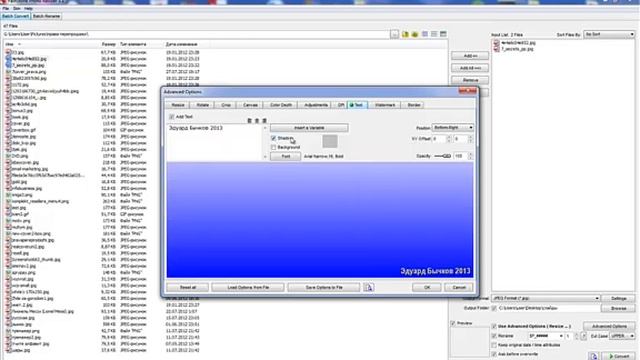Toggle Ask before overwrite checkbox
The width and height of the screenshot is (640, 360).
tap(494, 354)
